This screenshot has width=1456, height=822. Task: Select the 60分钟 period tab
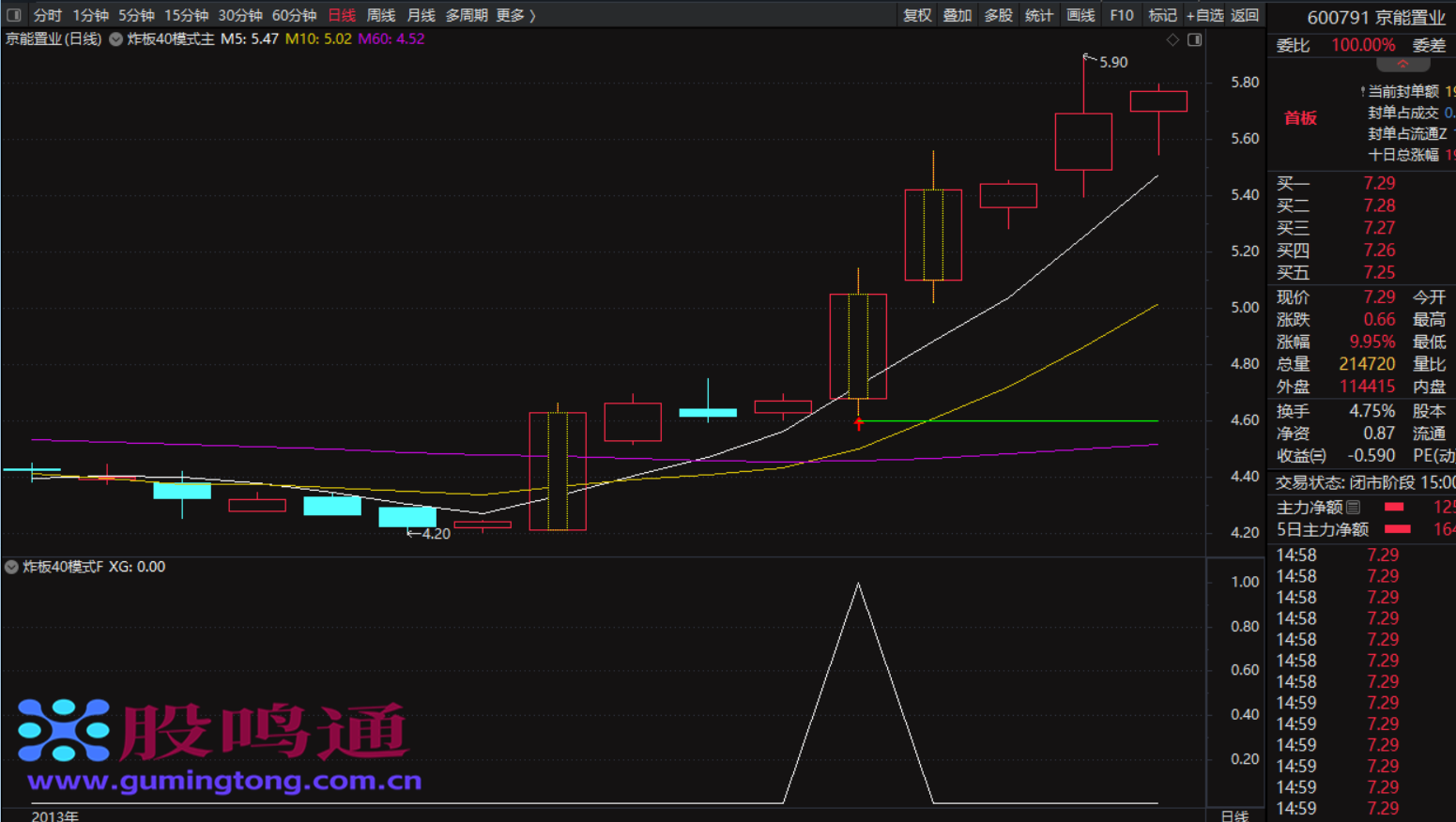click(x=294, y=15)
